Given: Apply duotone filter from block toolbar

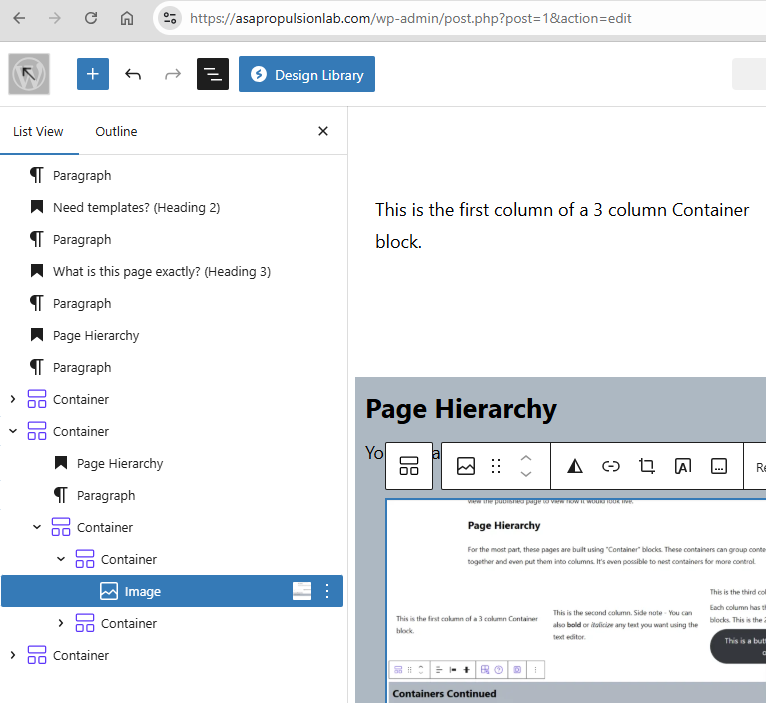Looking at the screenshot, I should (x=575, y=466).
